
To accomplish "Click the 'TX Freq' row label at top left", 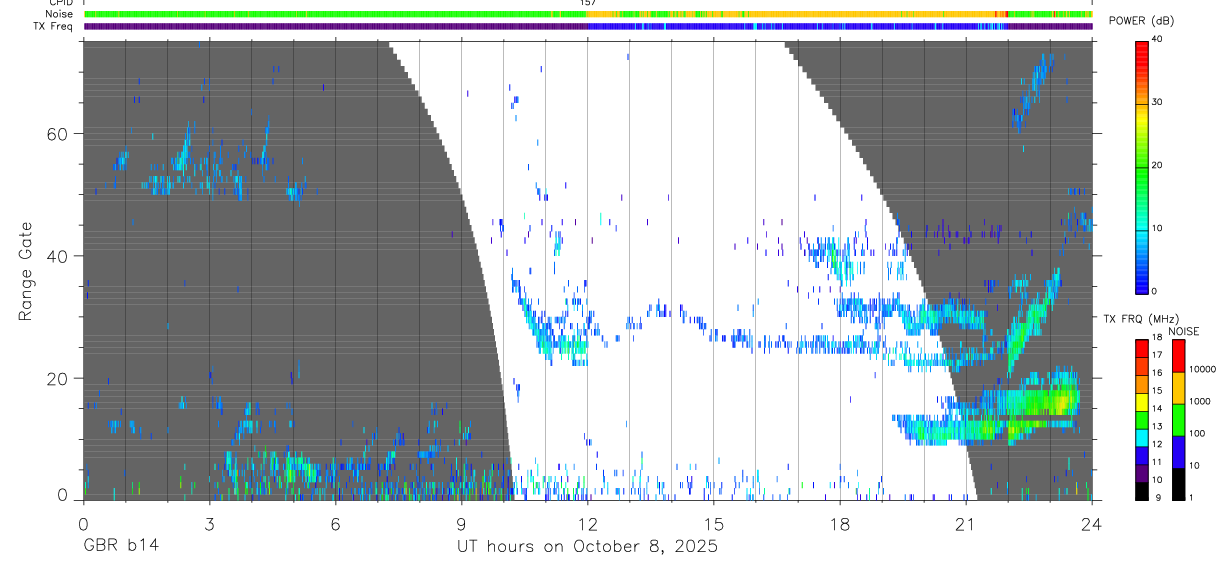I will [52, 26].
